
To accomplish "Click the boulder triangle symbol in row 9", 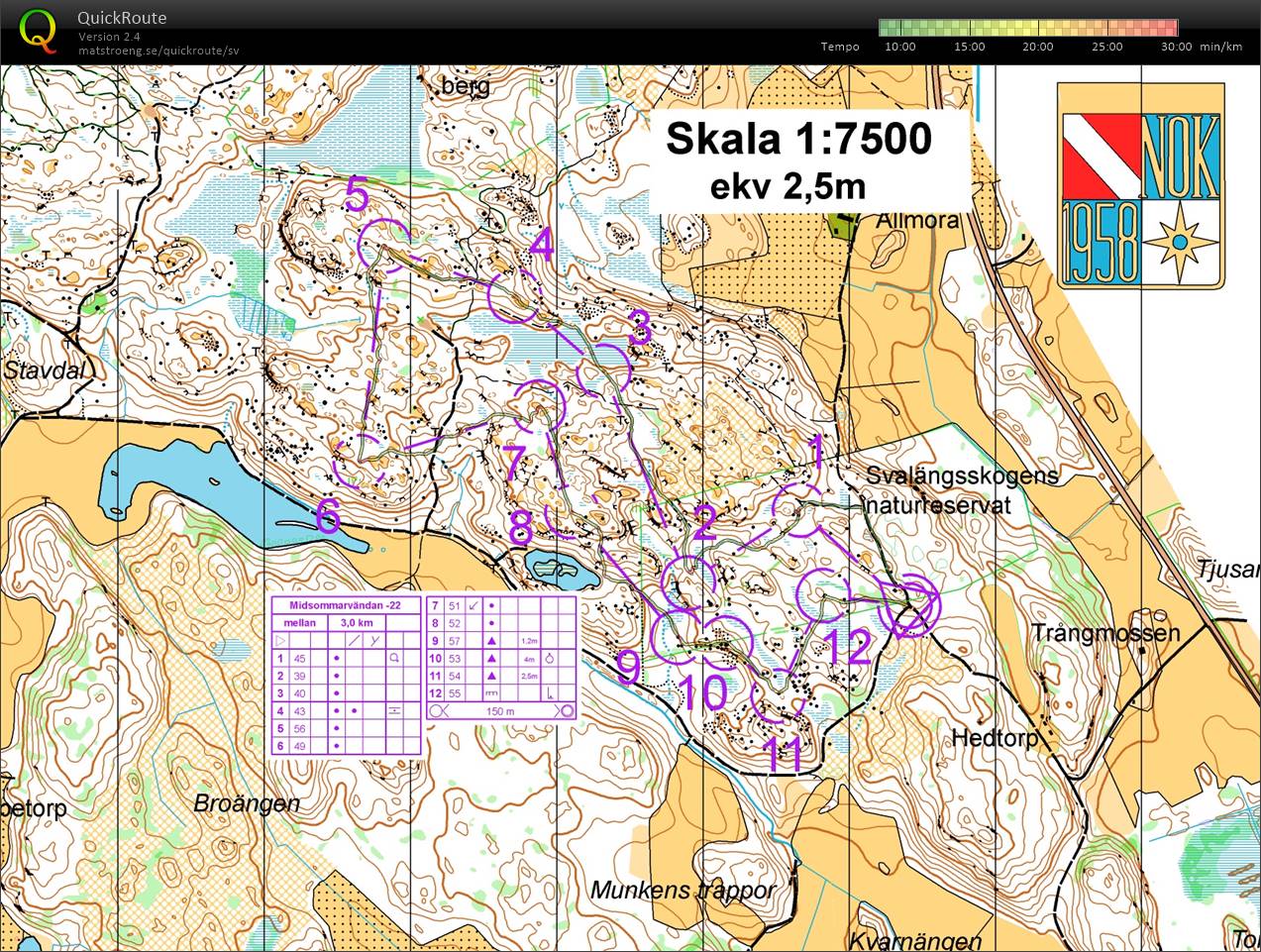I will coord(491,641).
